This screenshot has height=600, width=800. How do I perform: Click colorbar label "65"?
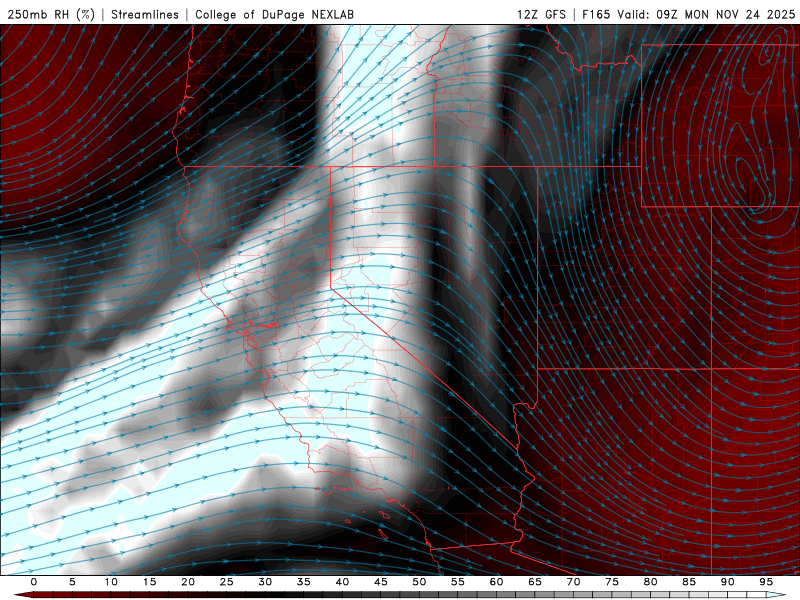(535, 582)
